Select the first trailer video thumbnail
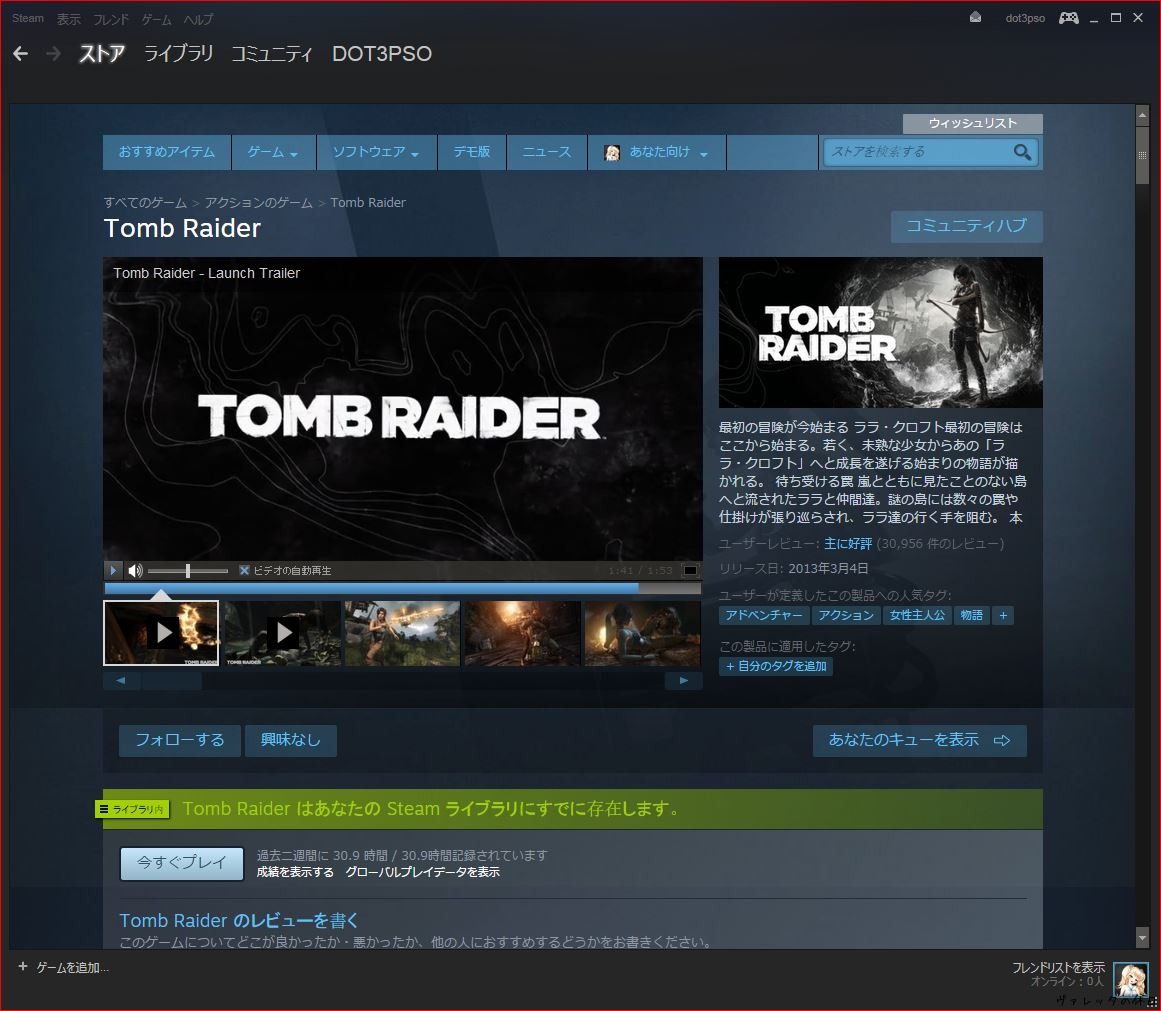Image resolution: width=1161 pixels, height=1011 pixels. coord(161,633)
